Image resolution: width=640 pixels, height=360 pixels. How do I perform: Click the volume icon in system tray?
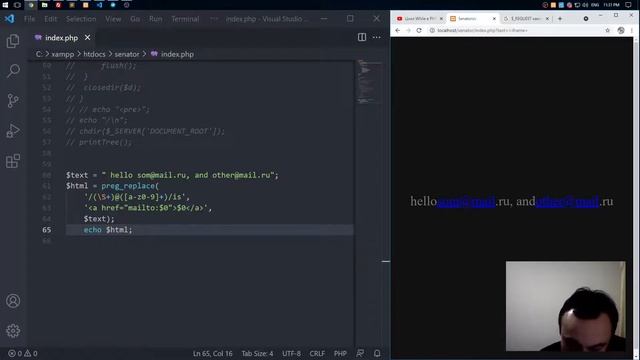[x=585, y=5]
